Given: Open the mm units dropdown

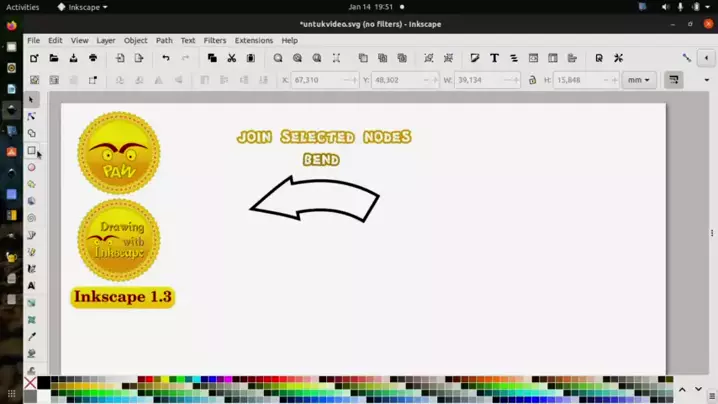Looking at the screenshot, I should (638, 80).
